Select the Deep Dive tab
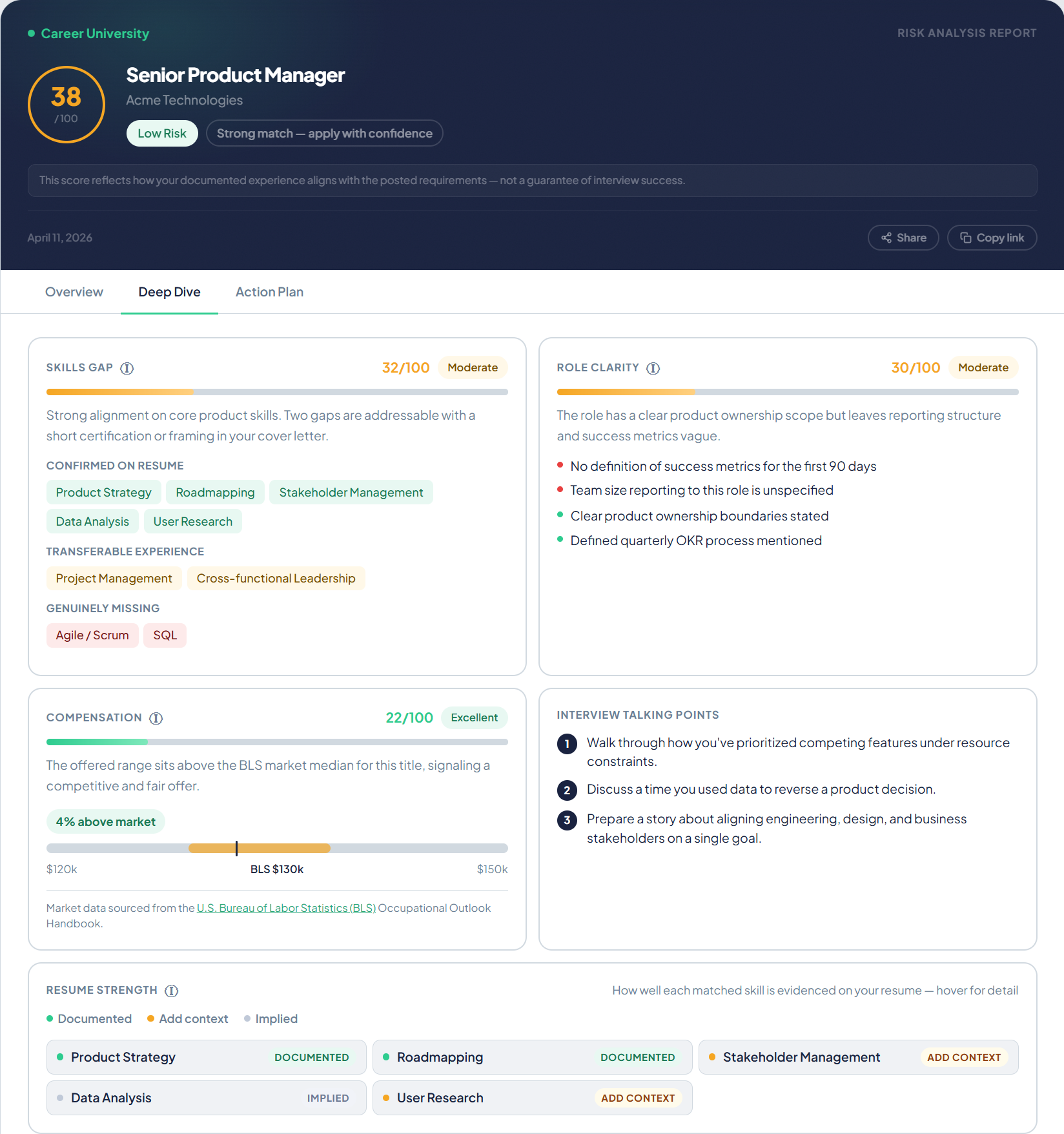The image size is (1064, 1134). (x=169, y=292)
